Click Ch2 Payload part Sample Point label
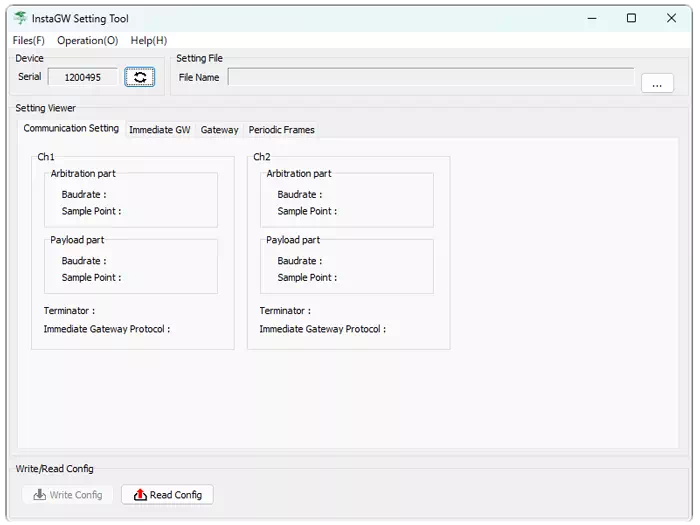The height and width of the screenshot is (525, 700). pyautogui.click(x=307, y=278)
